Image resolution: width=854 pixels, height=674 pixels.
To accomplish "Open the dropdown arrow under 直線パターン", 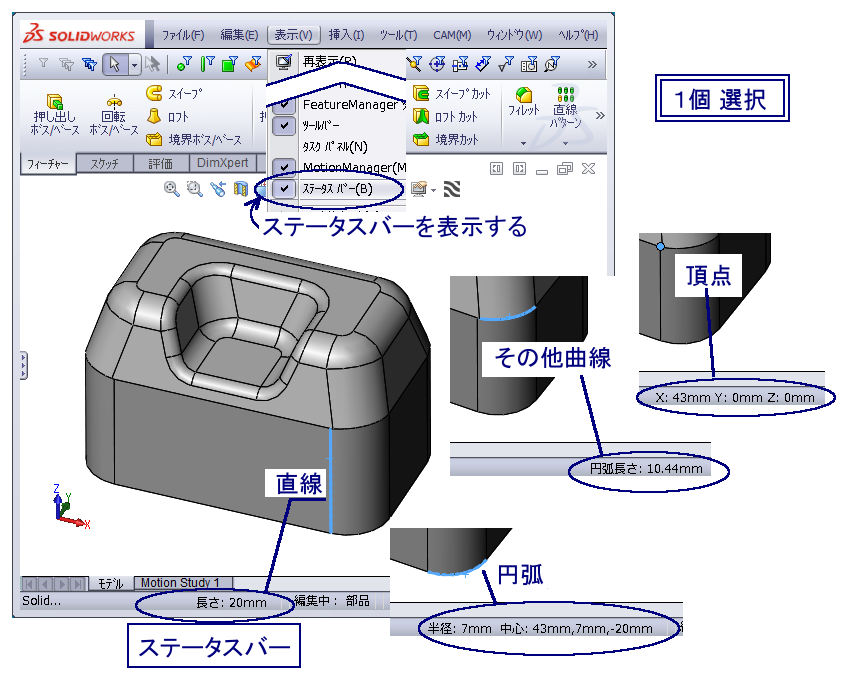I will (x=565, y=144).
